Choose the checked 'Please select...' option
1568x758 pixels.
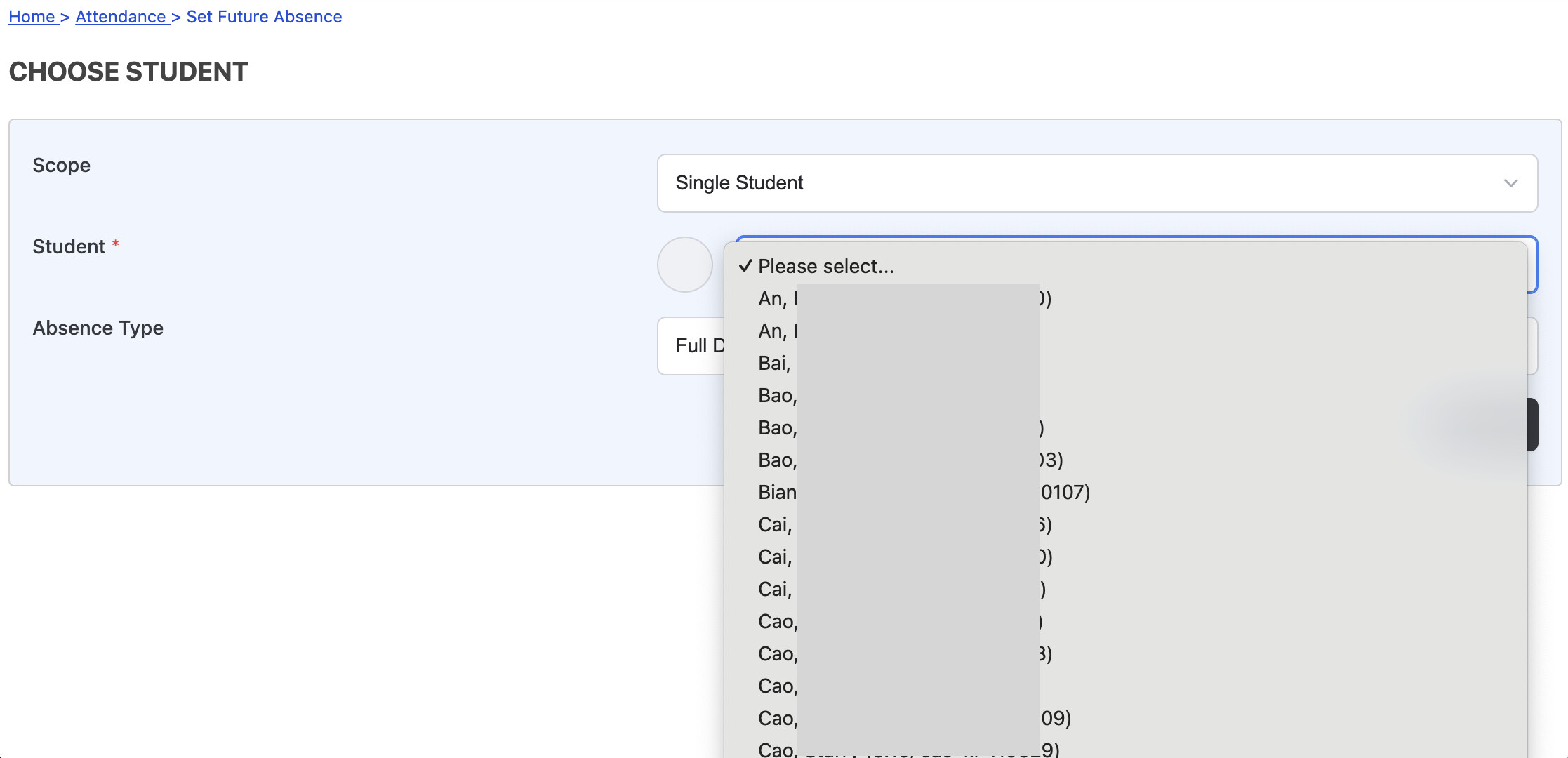825,267
